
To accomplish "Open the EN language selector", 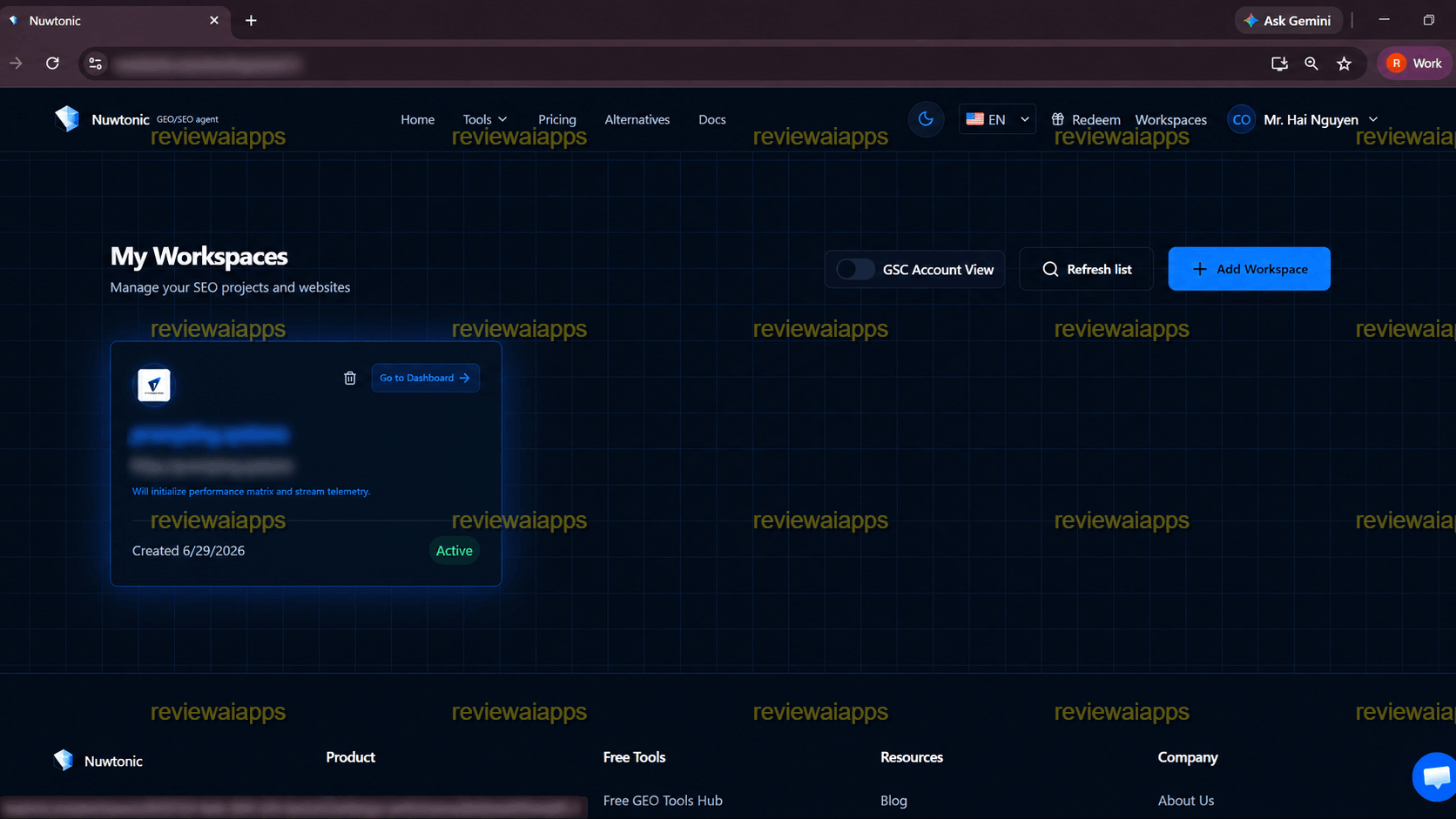I will click(x=997, y=119).
